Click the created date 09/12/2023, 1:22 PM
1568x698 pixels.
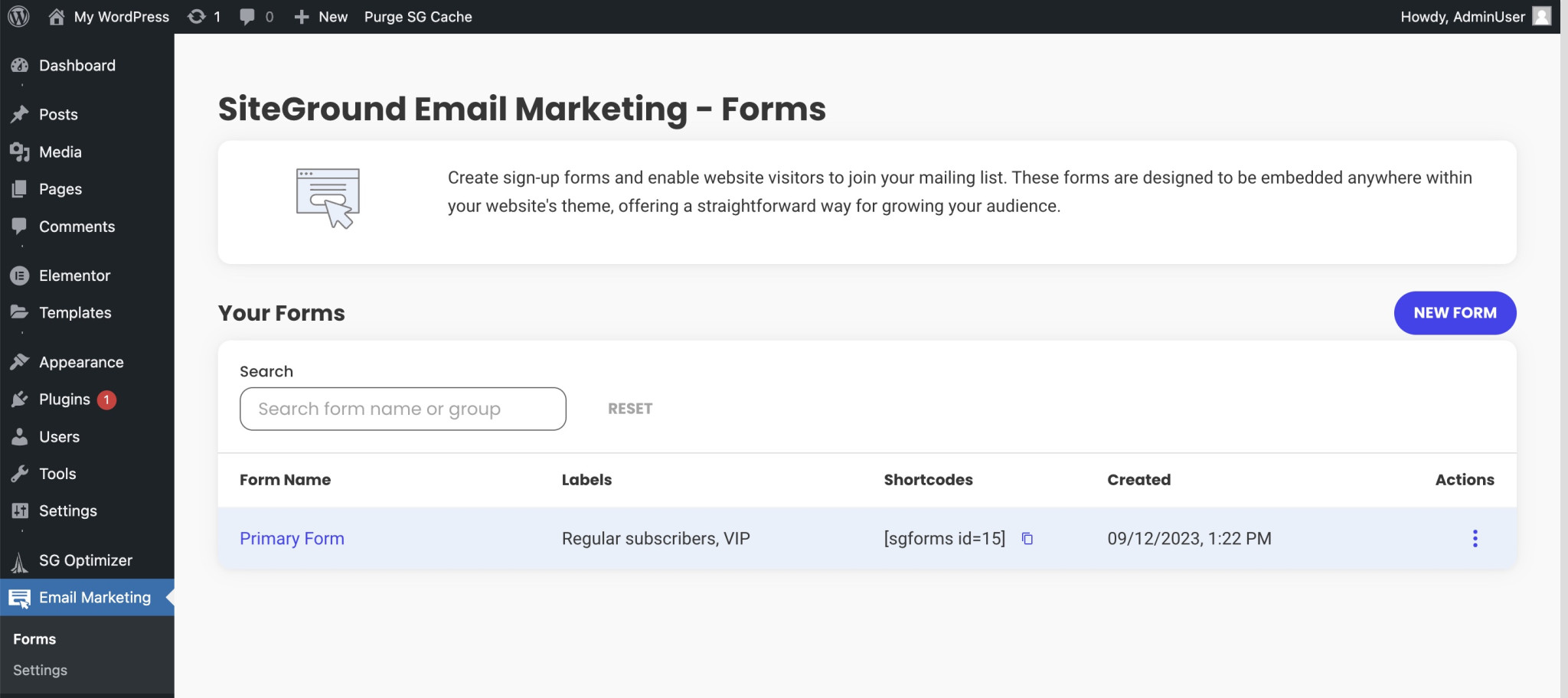click(x=1189, y=539)
